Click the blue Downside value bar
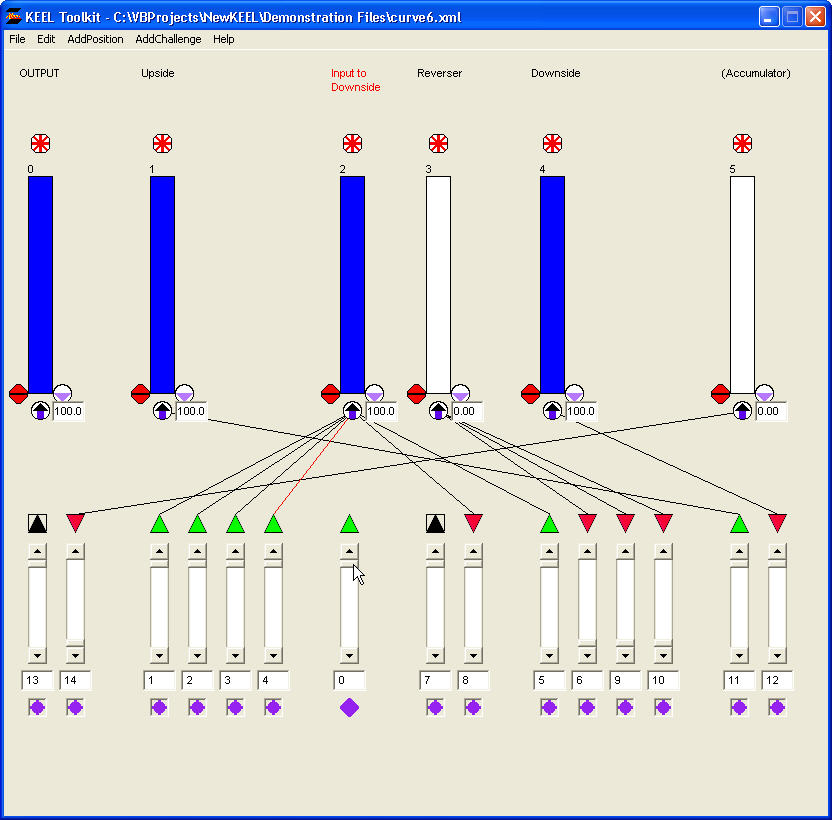Viewport: 832px width, 820px height. pyautogui.click(x=552, y=285)
